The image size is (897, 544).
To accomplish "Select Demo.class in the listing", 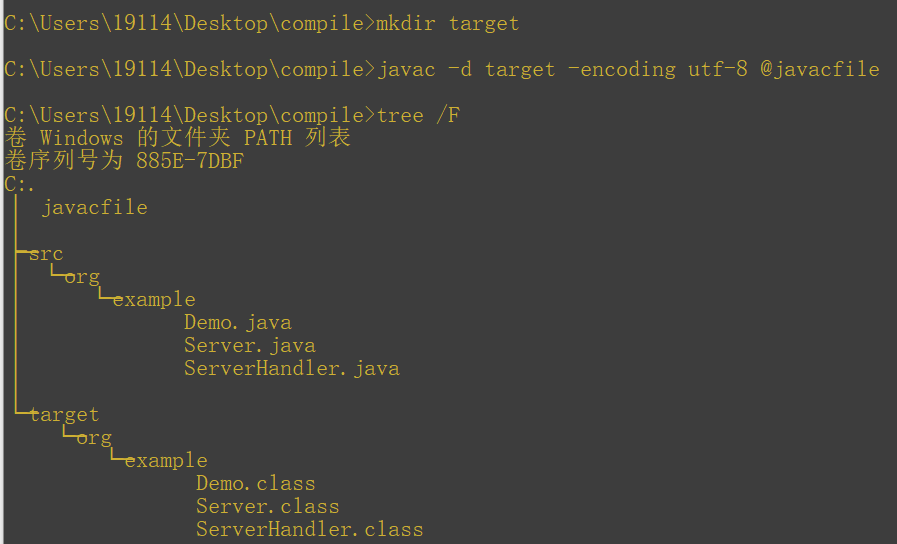I will pos(256,483).
